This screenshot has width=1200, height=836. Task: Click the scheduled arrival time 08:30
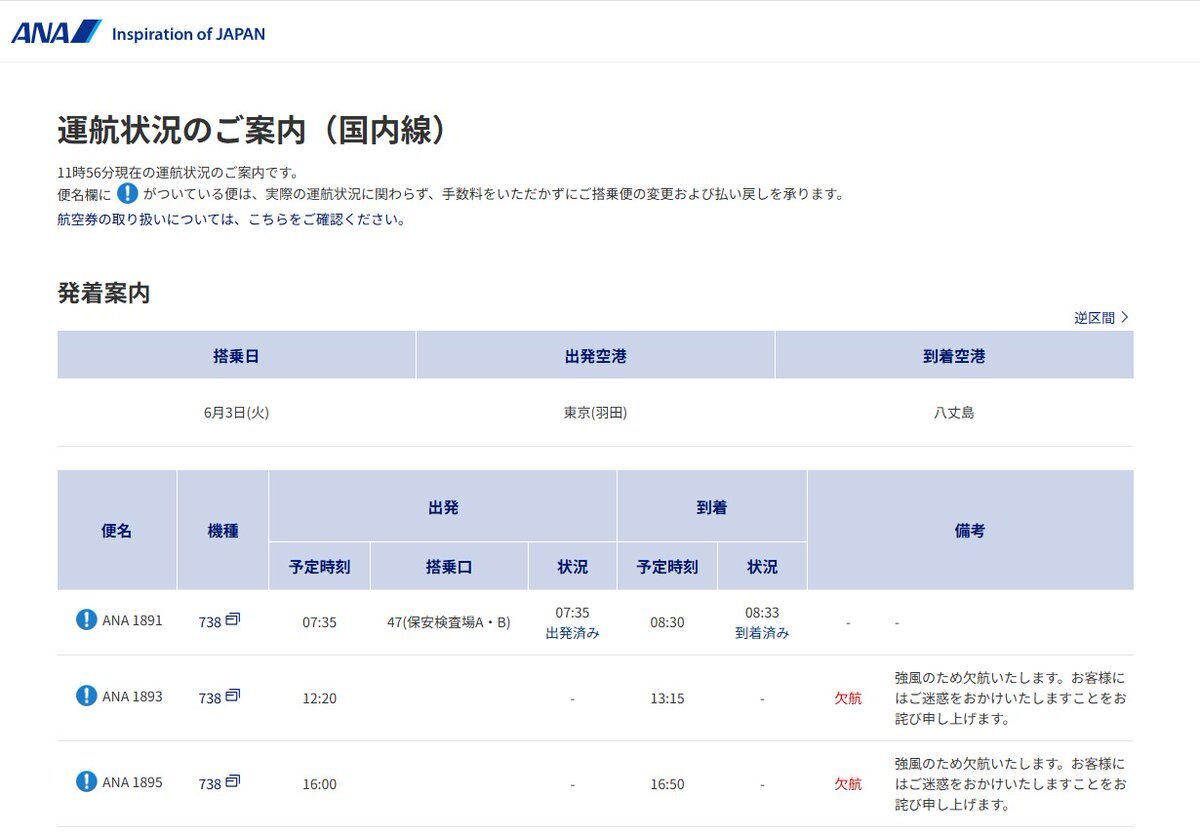667,622
